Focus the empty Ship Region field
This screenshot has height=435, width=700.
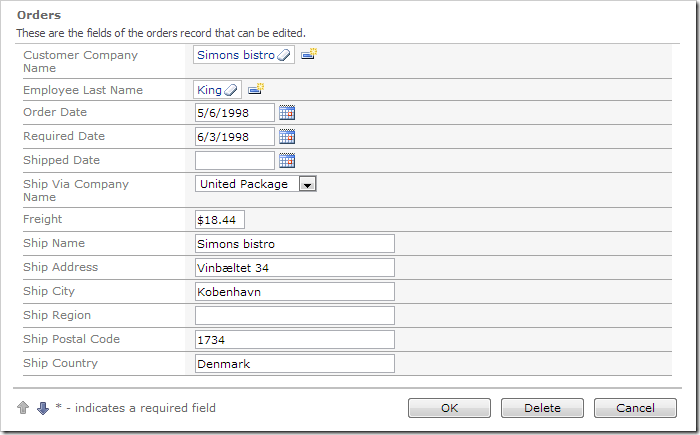click(x=295, y=316)
